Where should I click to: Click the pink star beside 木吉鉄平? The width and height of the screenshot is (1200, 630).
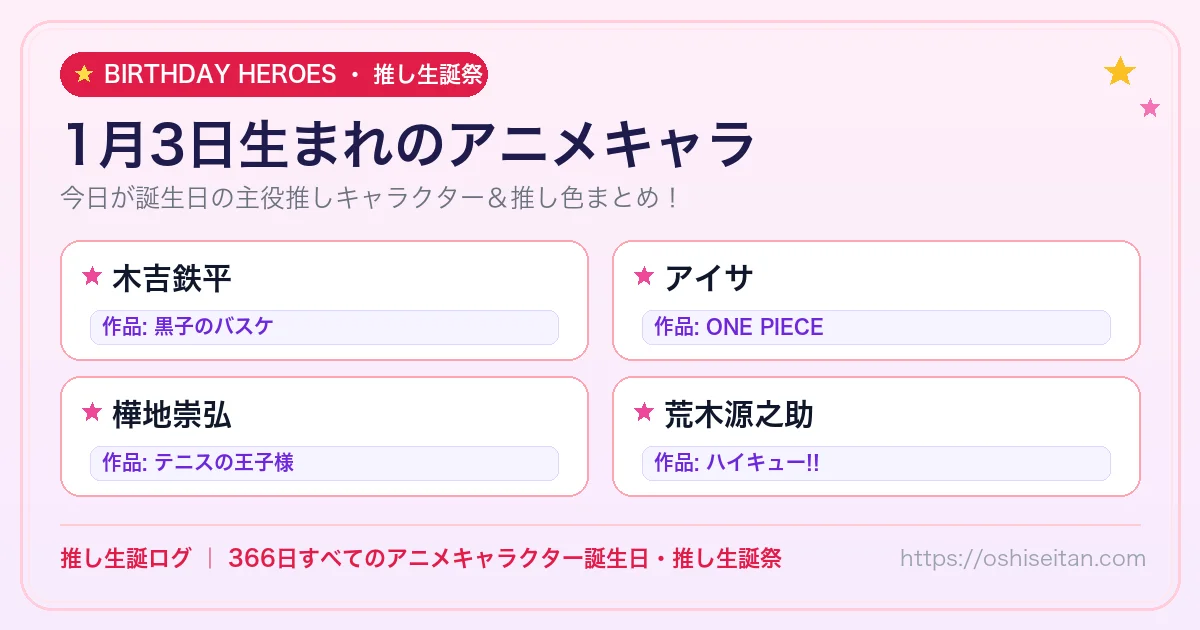click(92, 277)
